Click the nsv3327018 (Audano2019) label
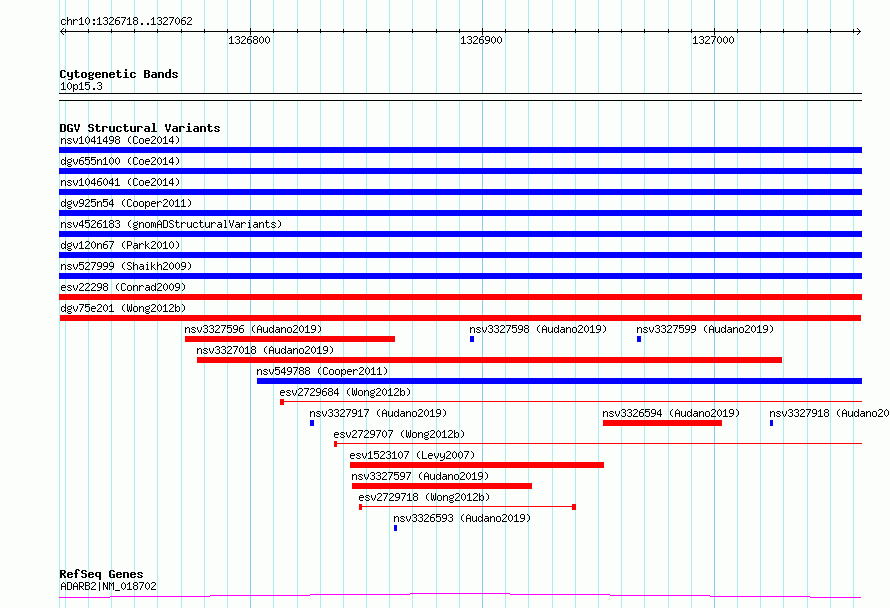The image size is (890, 608). (x=265, y=350)
